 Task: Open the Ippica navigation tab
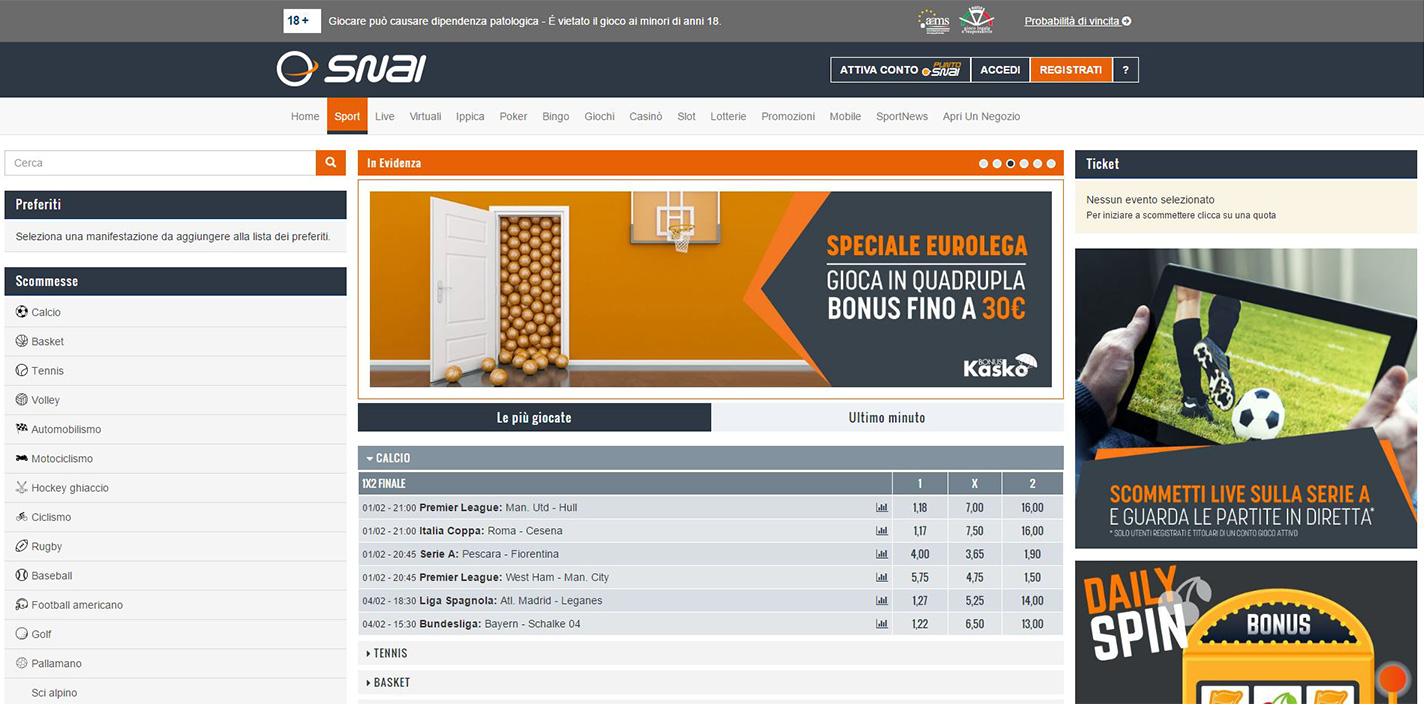point(470,116)
